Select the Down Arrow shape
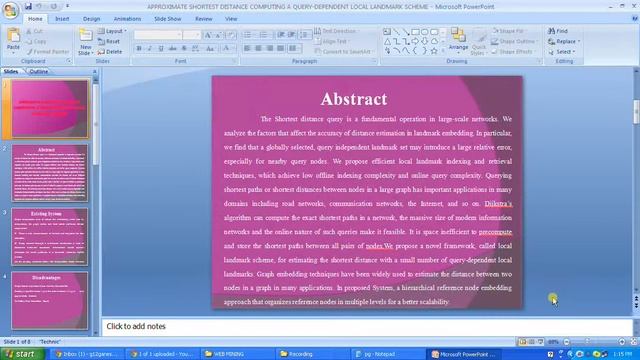The image size is (640, 360). coord(424,41)
